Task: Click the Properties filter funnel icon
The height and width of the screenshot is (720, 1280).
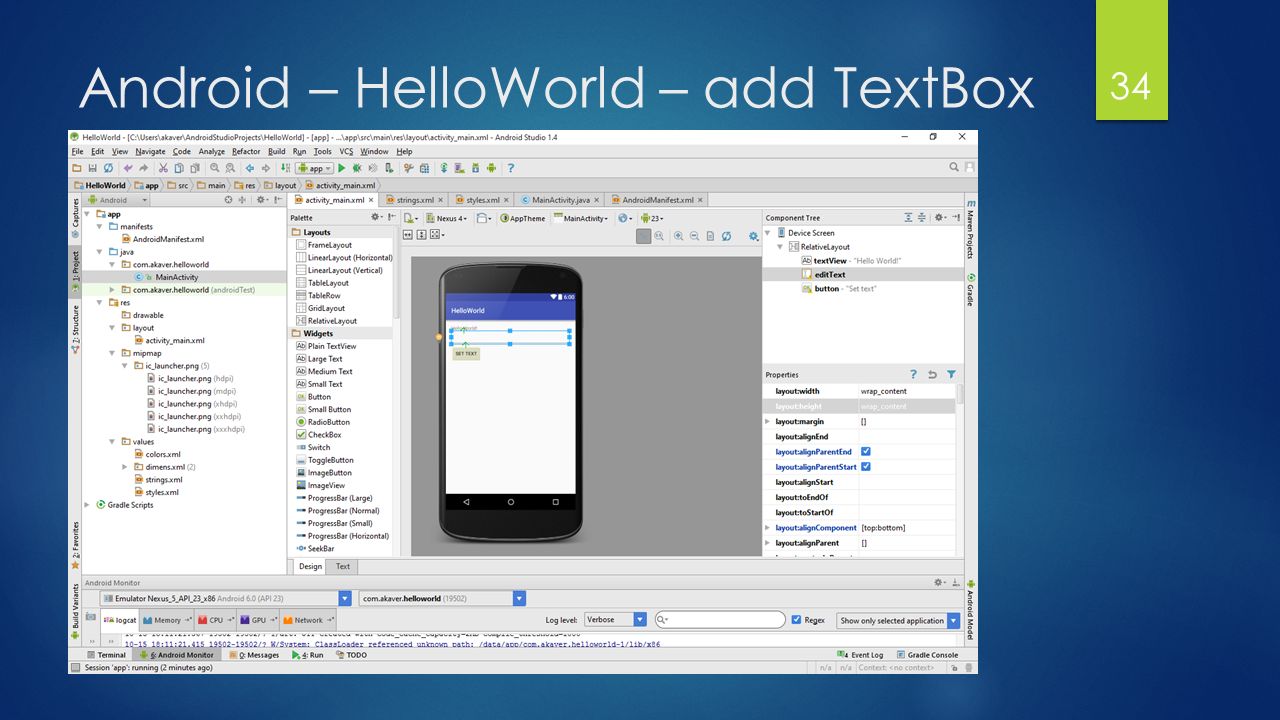Action: pyautogui.click(x=951, y=374)
